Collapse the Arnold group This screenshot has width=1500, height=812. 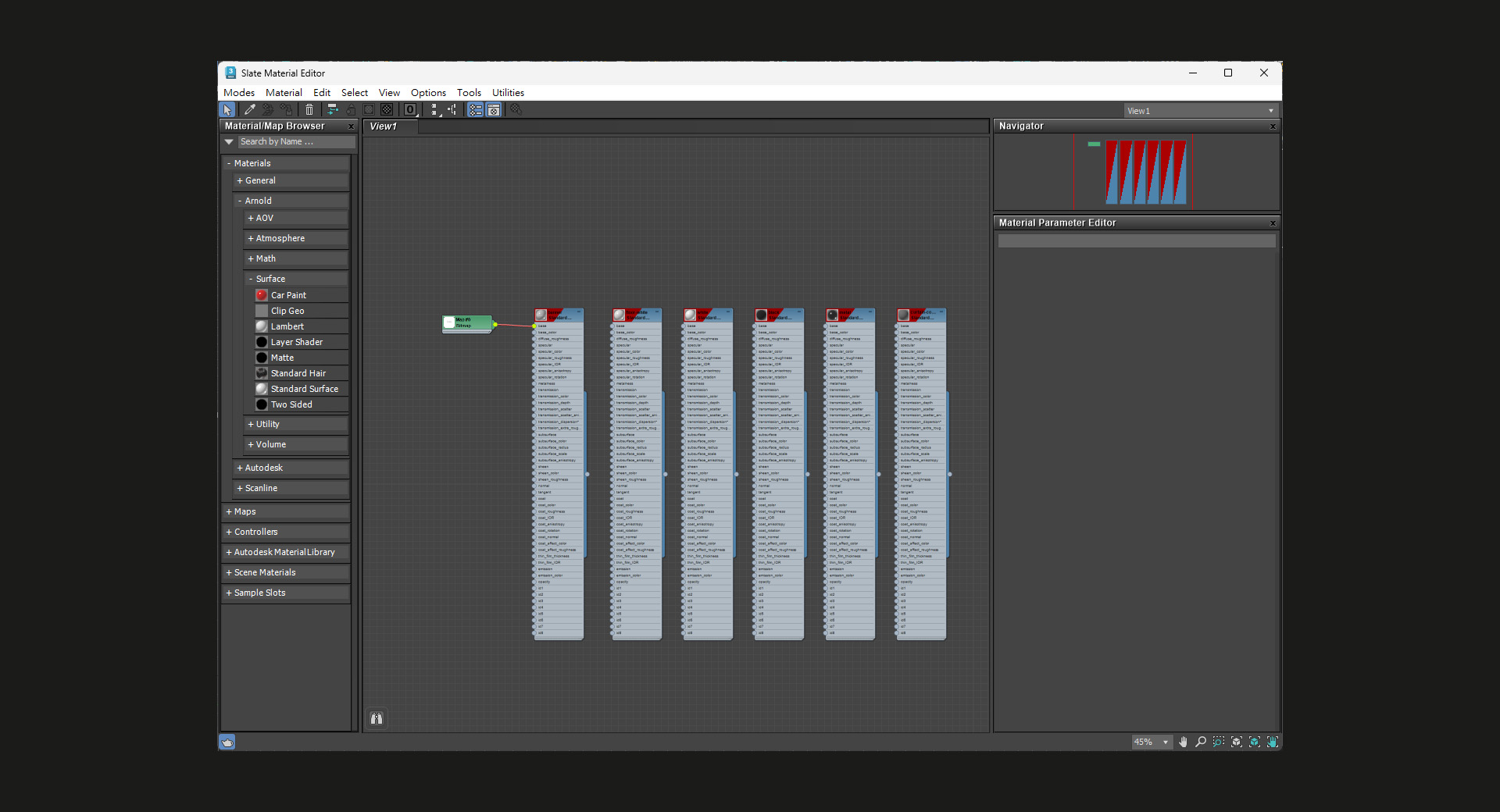point(240,201)
